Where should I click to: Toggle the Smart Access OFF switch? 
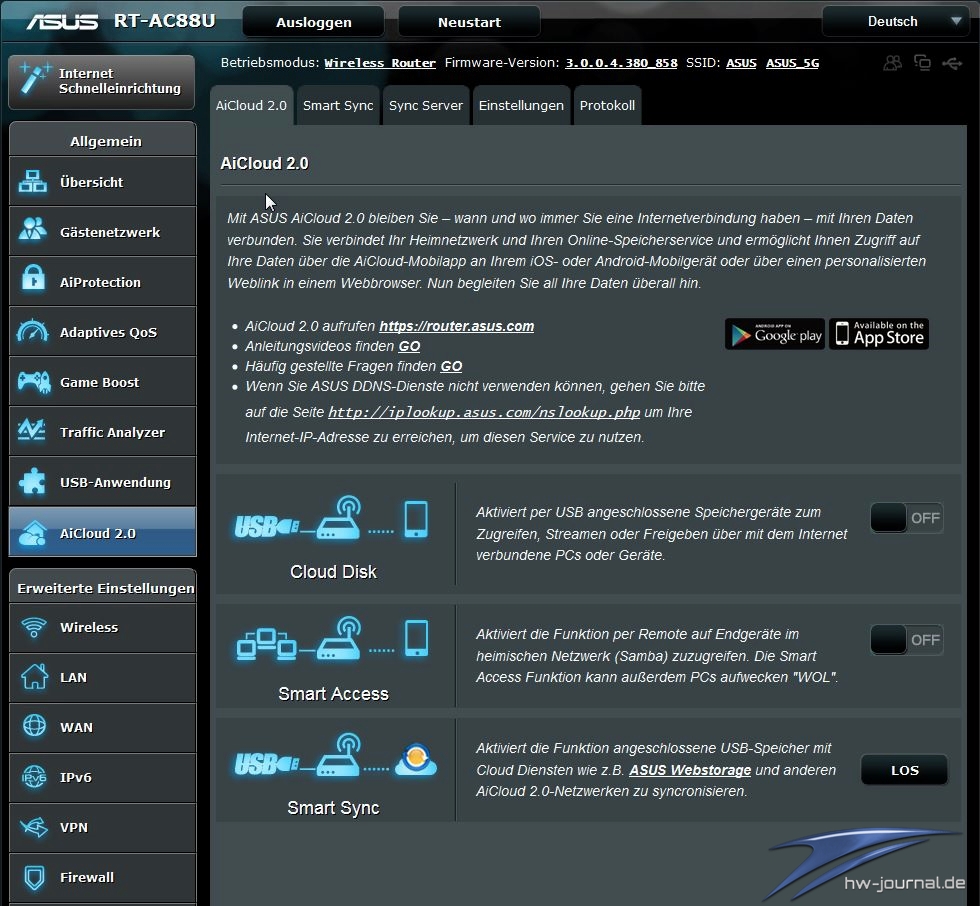click(906, 640)
